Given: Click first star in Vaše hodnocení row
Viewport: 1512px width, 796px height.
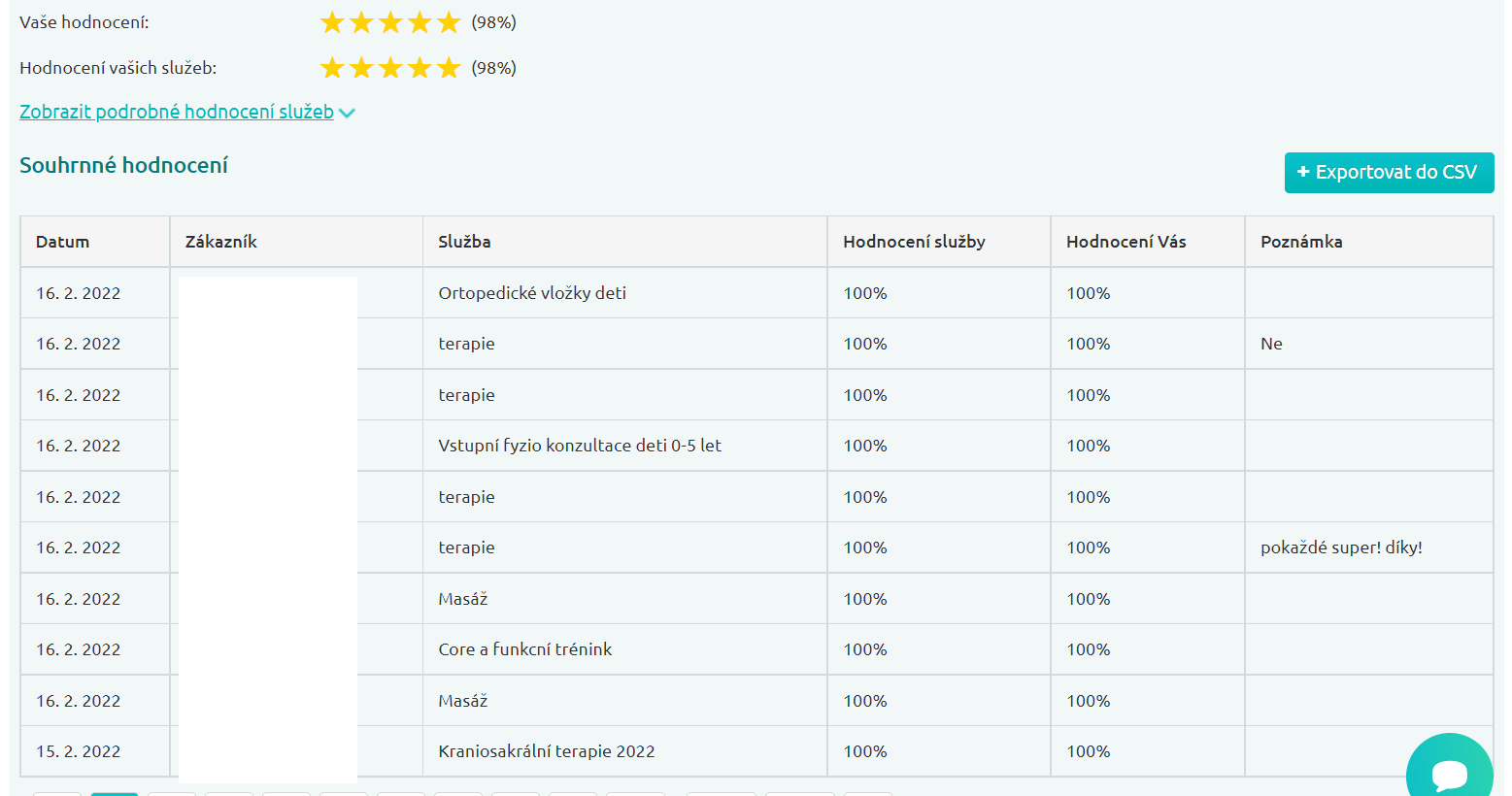Looking at the screenshot, I should [332, 22].
